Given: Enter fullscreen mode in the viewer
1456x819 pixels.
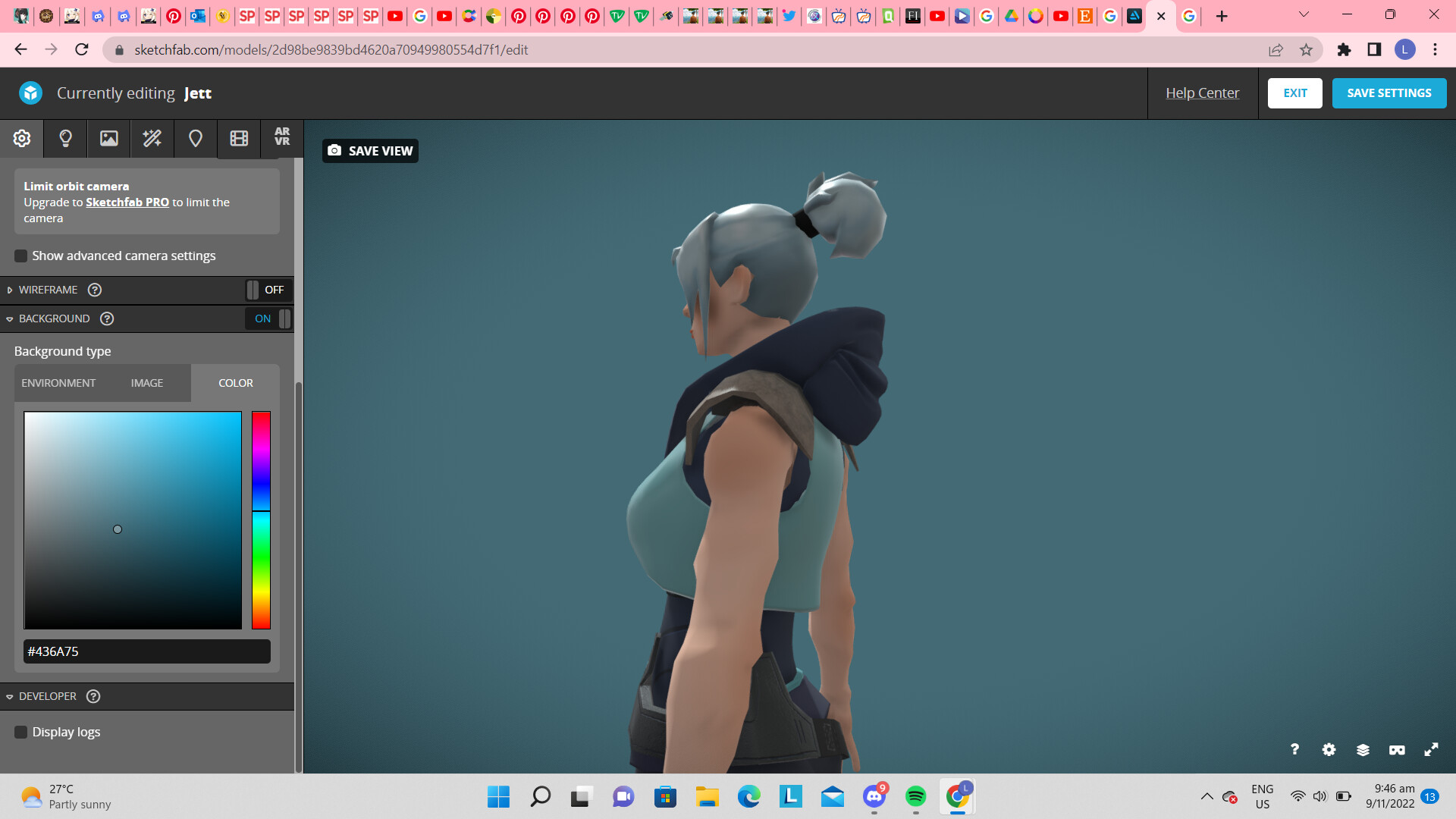Looking at the screenshot, I should [x=1432, y=749].
